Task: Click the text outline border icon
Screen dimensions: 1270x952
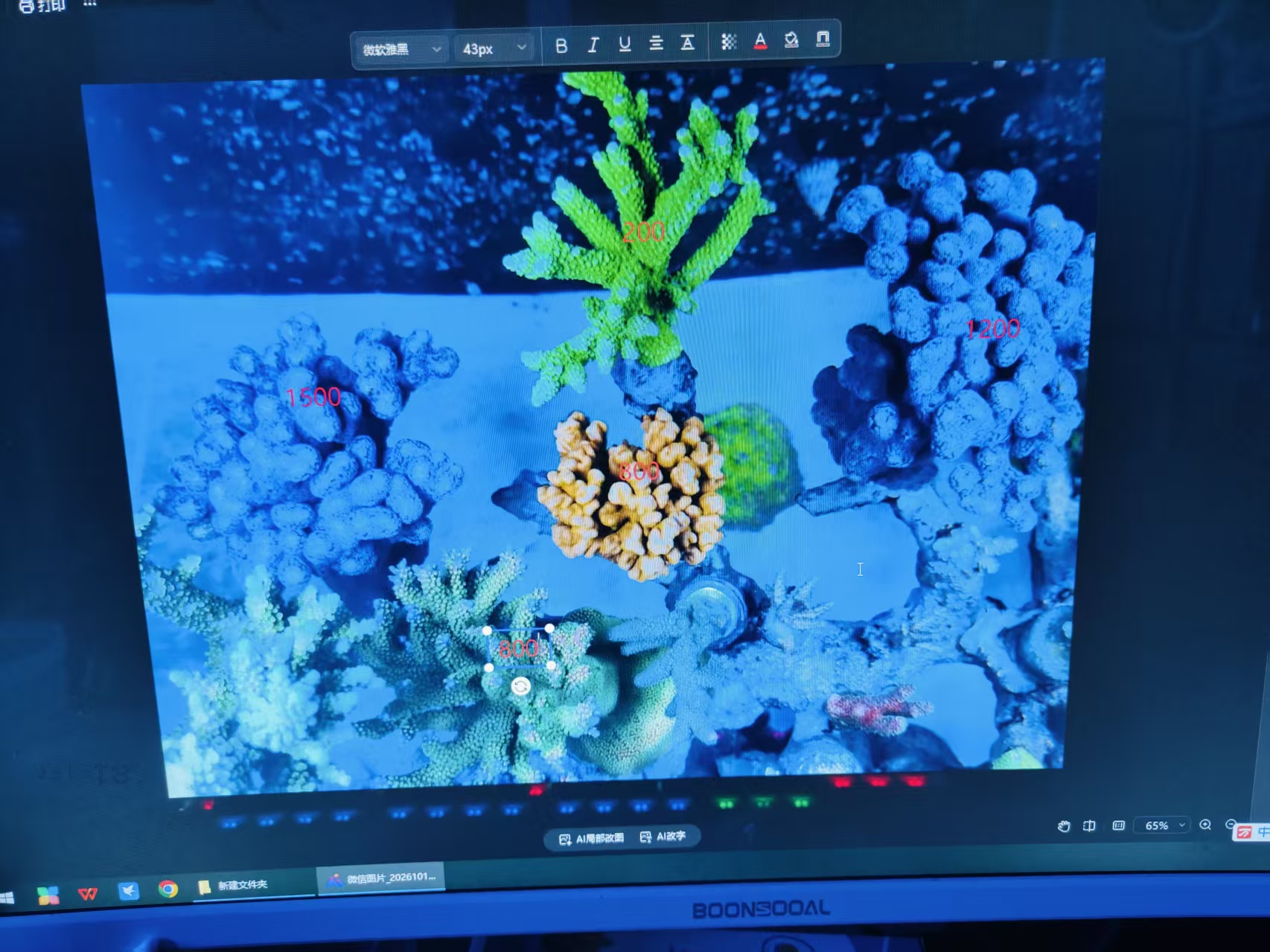Action: [x=823, y=39]
